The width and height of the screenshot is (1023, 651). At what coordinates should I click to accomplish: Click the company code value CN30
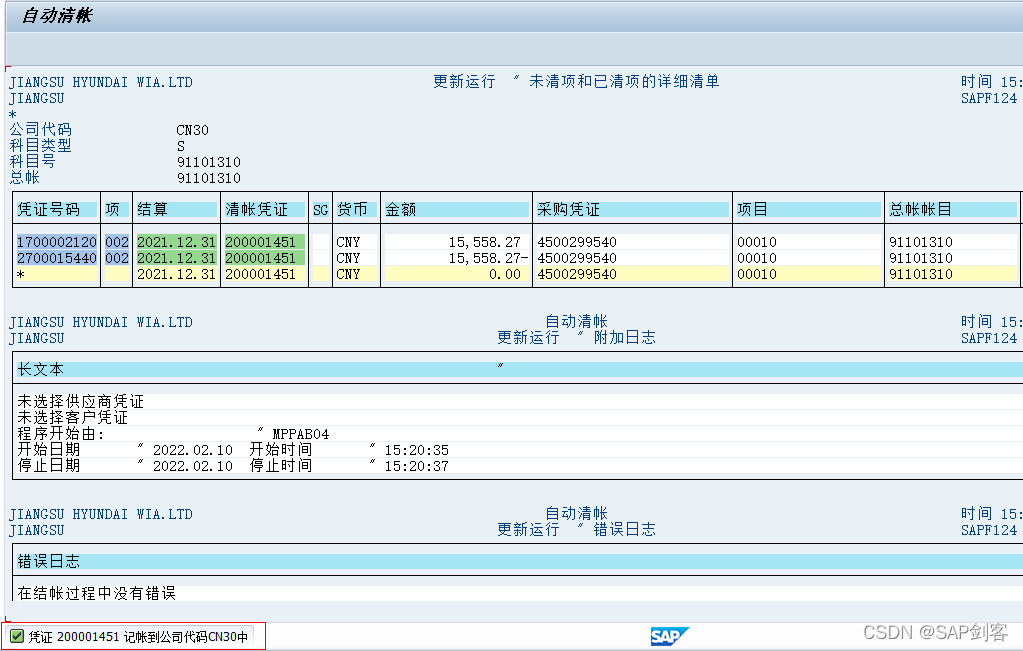click(192, 130)
